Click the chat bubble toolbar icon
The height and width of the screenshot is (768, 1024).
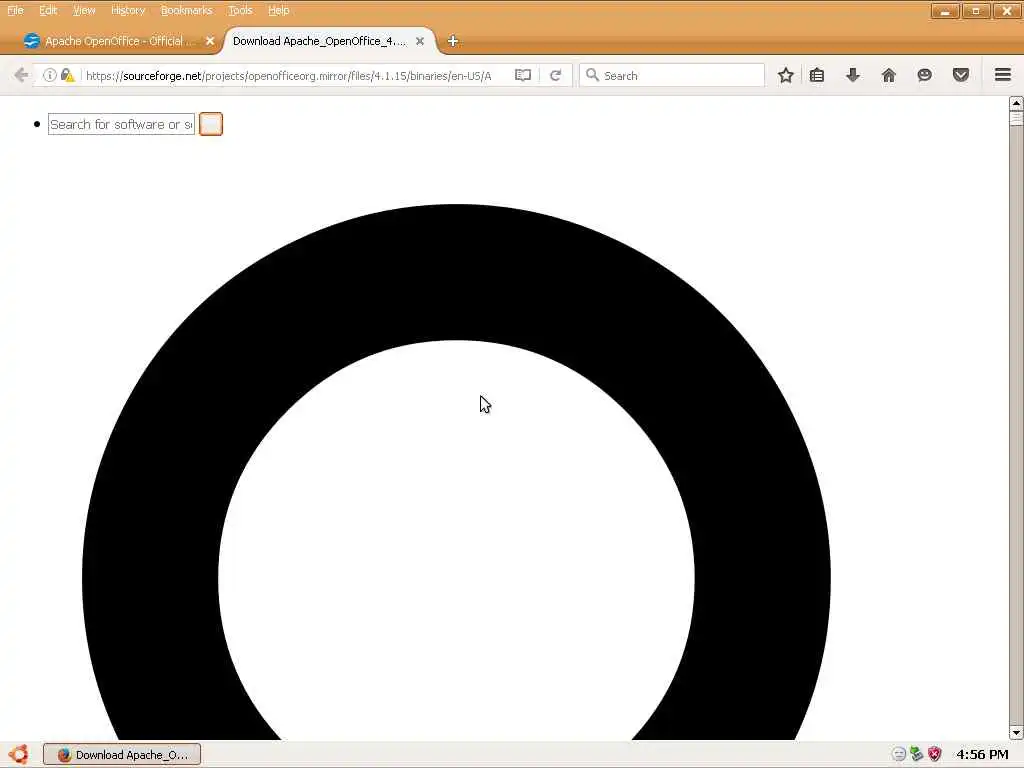tap(924, 75)
